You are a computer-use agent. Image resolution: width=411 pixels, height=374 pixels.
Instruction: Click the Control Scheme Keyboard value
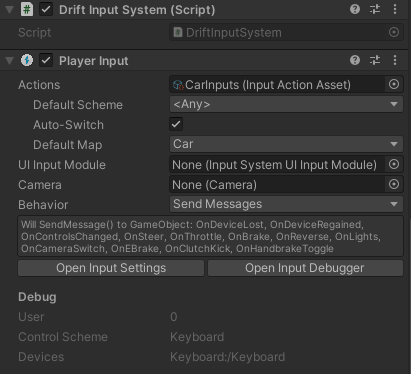point(197,337)
